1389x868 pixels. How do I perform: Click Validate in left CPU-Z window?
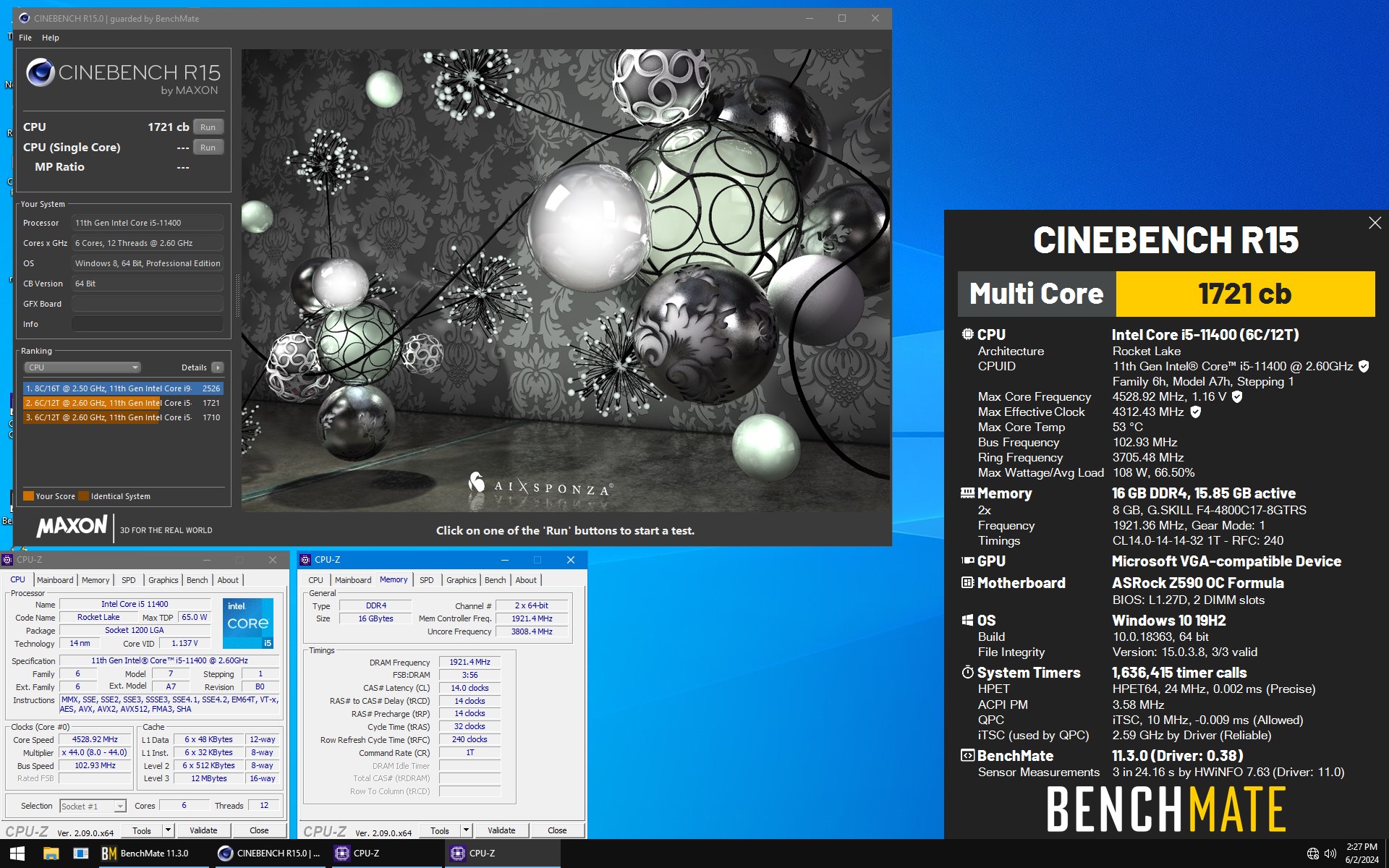203,830
